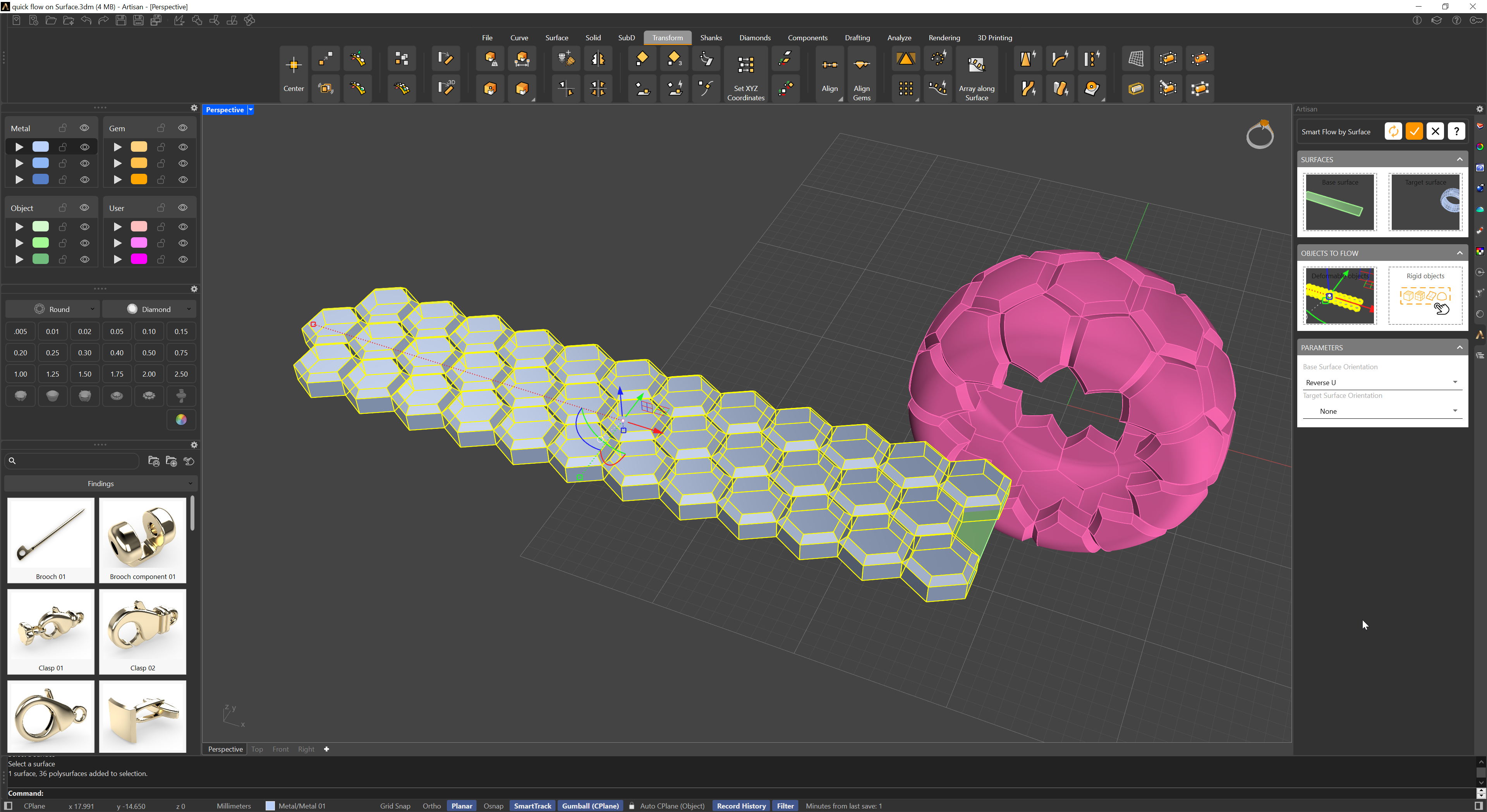Toggle Metal layer group visibility eye
The width and height of the screenshot is (1487, 812).
point(84,128)
